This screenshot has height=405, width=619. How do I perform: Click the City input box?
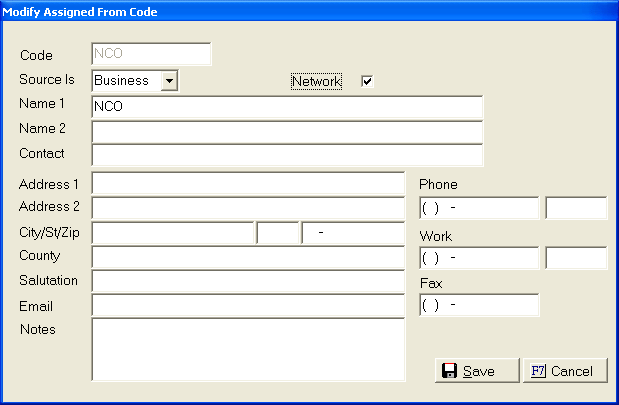(173, 233)
